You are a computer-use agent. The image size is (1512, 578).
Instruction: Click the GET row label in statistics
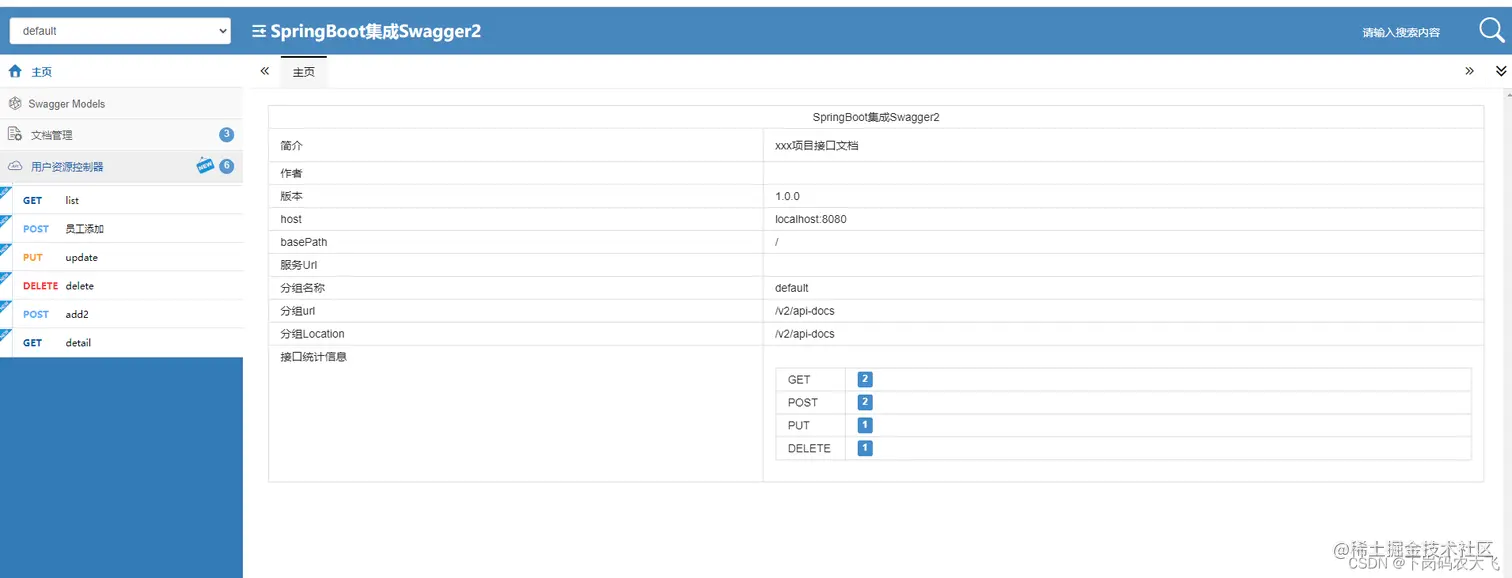799,380
